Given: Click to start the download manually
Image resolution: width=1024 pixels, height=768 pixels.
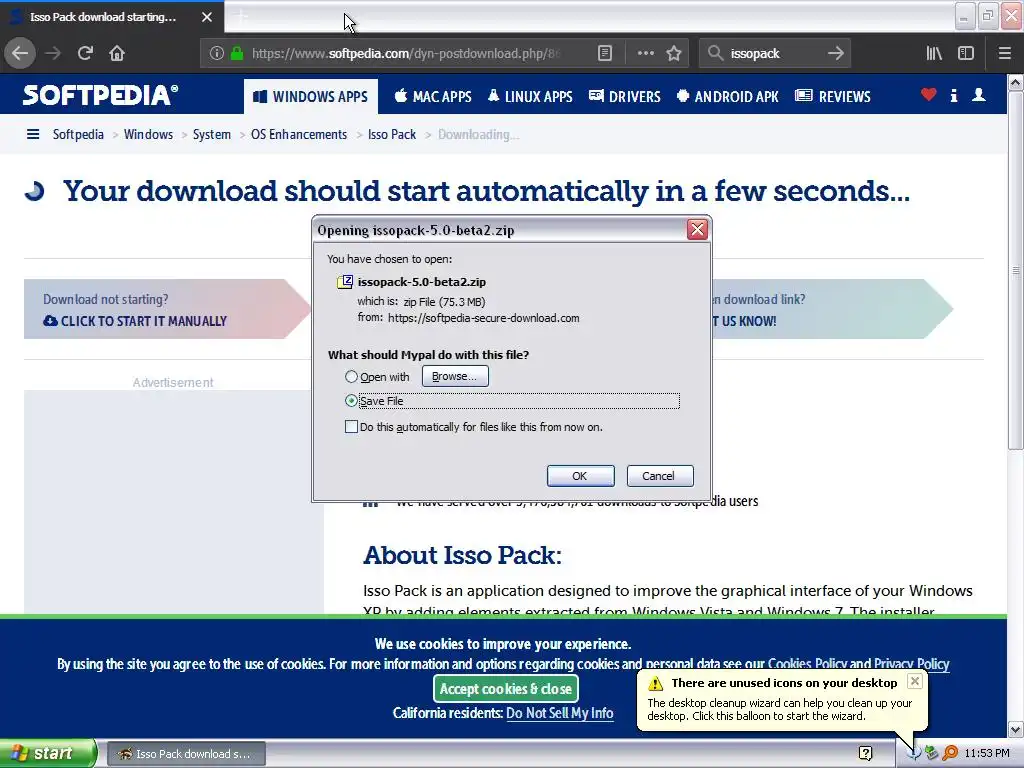Looking at the screenshot, I should [x=135, y=321].
